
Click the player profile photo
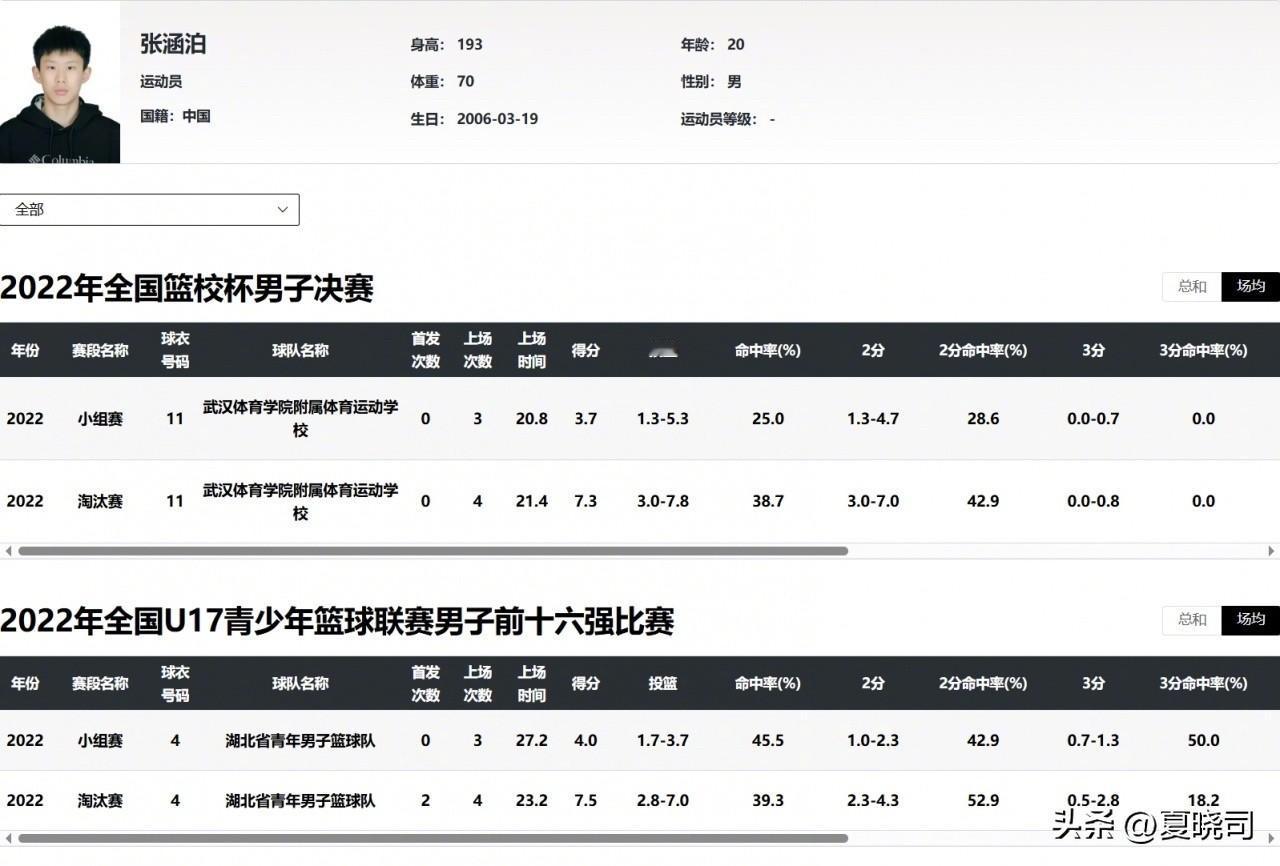[60, 82]
